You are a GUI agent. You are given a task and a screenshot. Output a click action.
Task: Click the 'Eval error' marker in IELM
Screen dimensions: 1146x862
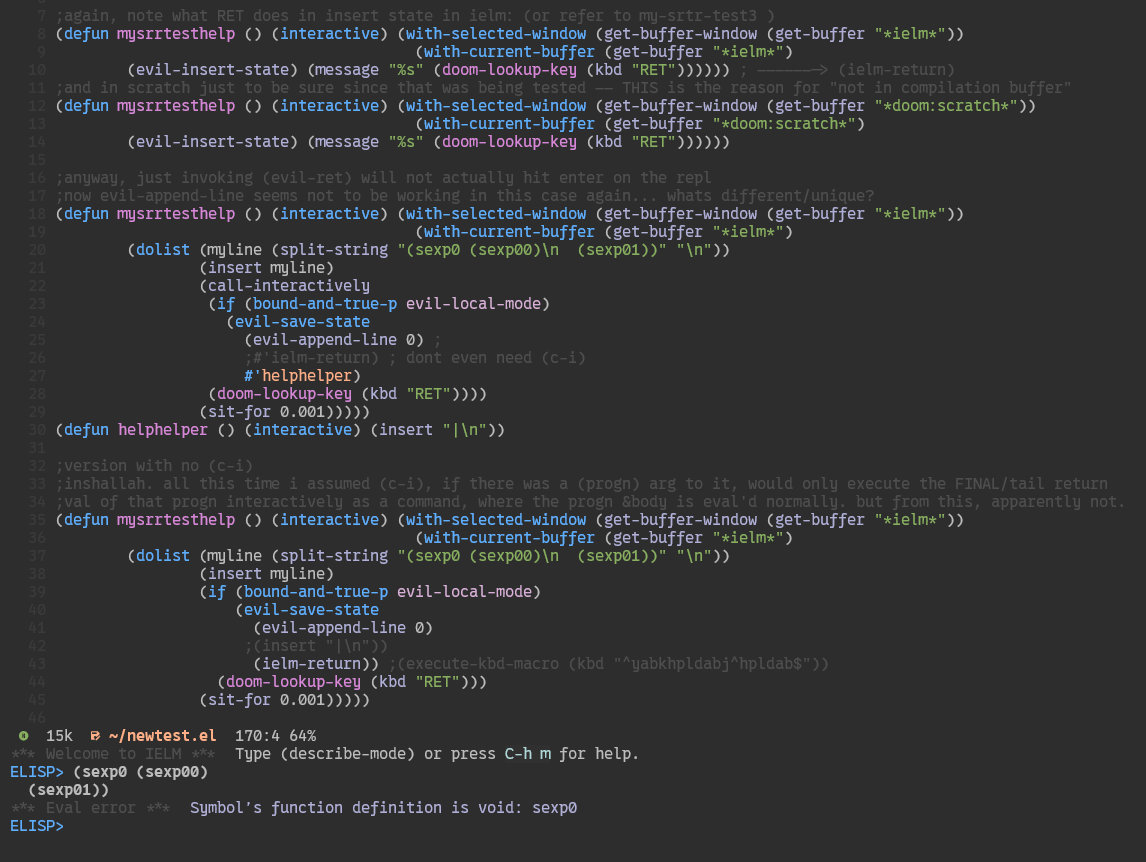(x=91, y=808)
